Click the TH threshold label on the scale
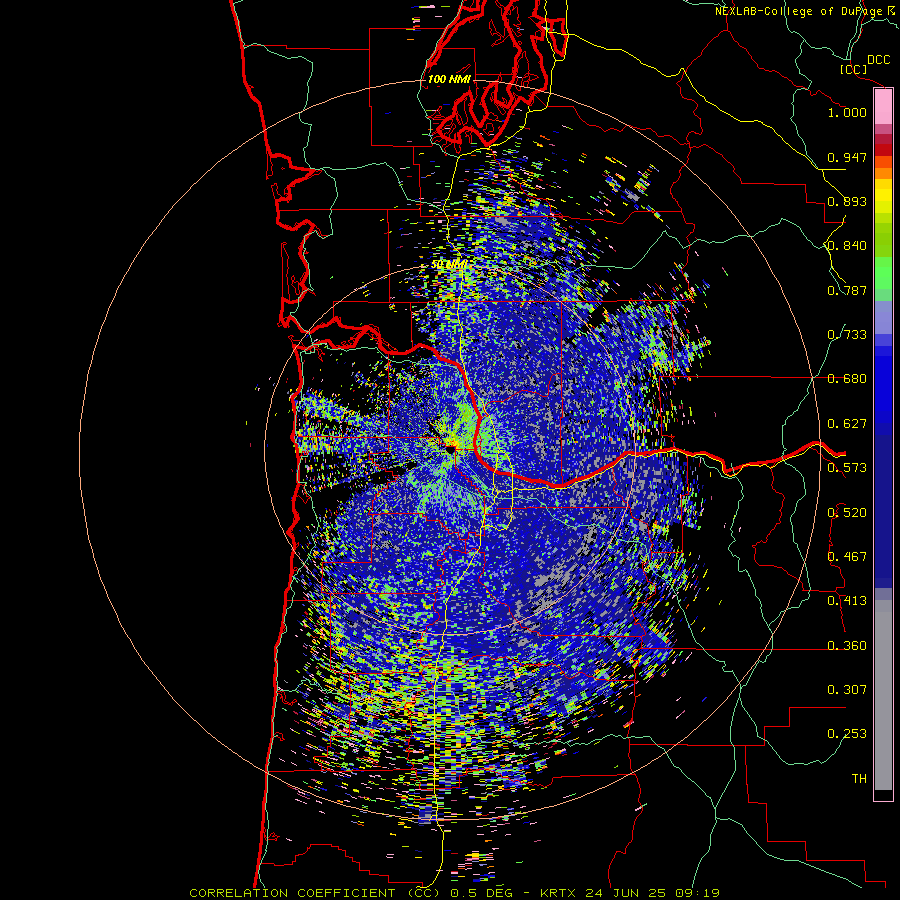This screenshot has width=900, height=900. coord(859,779)
